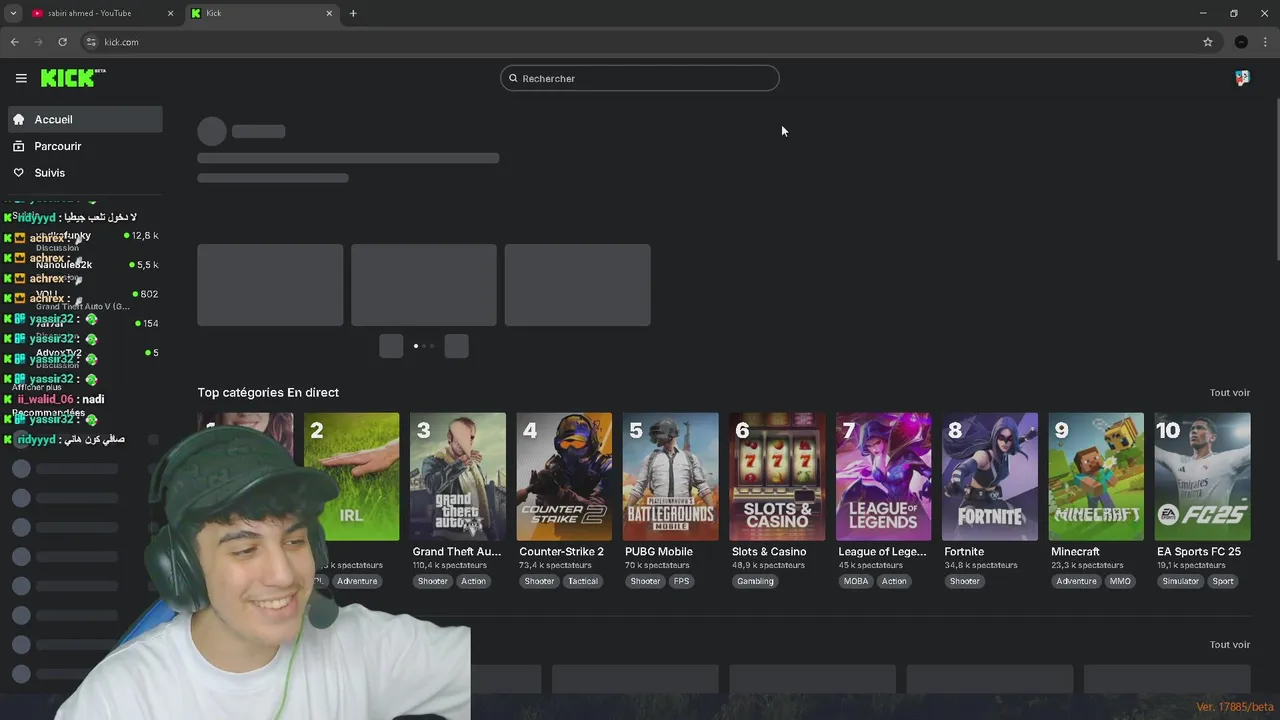The width and height of the screenshot is (1280, 720).
Task: Select Adventure tag under Minecraft
Action: click(1076, 581)
